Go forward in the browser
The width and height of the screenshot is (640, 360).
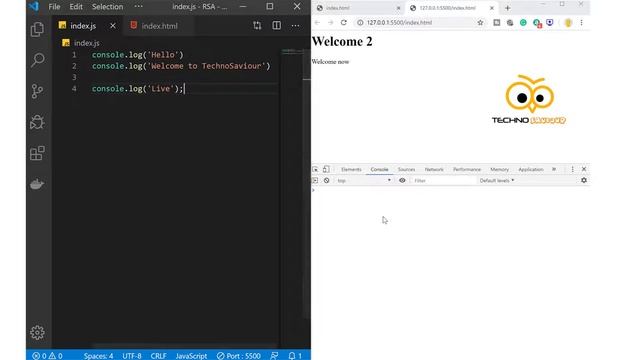point(330,22)
